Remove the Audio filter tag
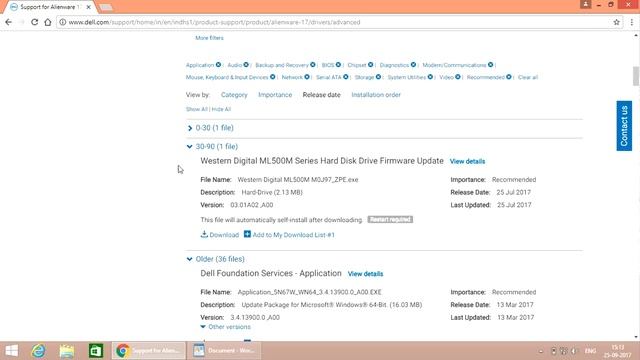This screenshot has height=360, width=640. point(246,65)
